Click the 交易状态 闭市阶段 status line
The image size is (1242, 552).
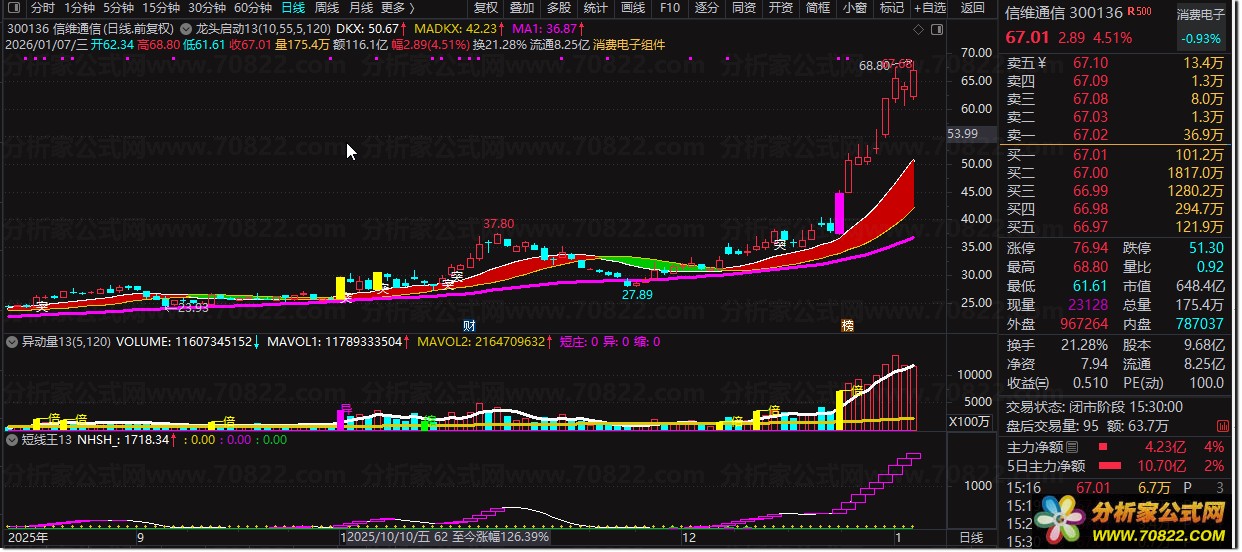click(x=1094, y=407)
